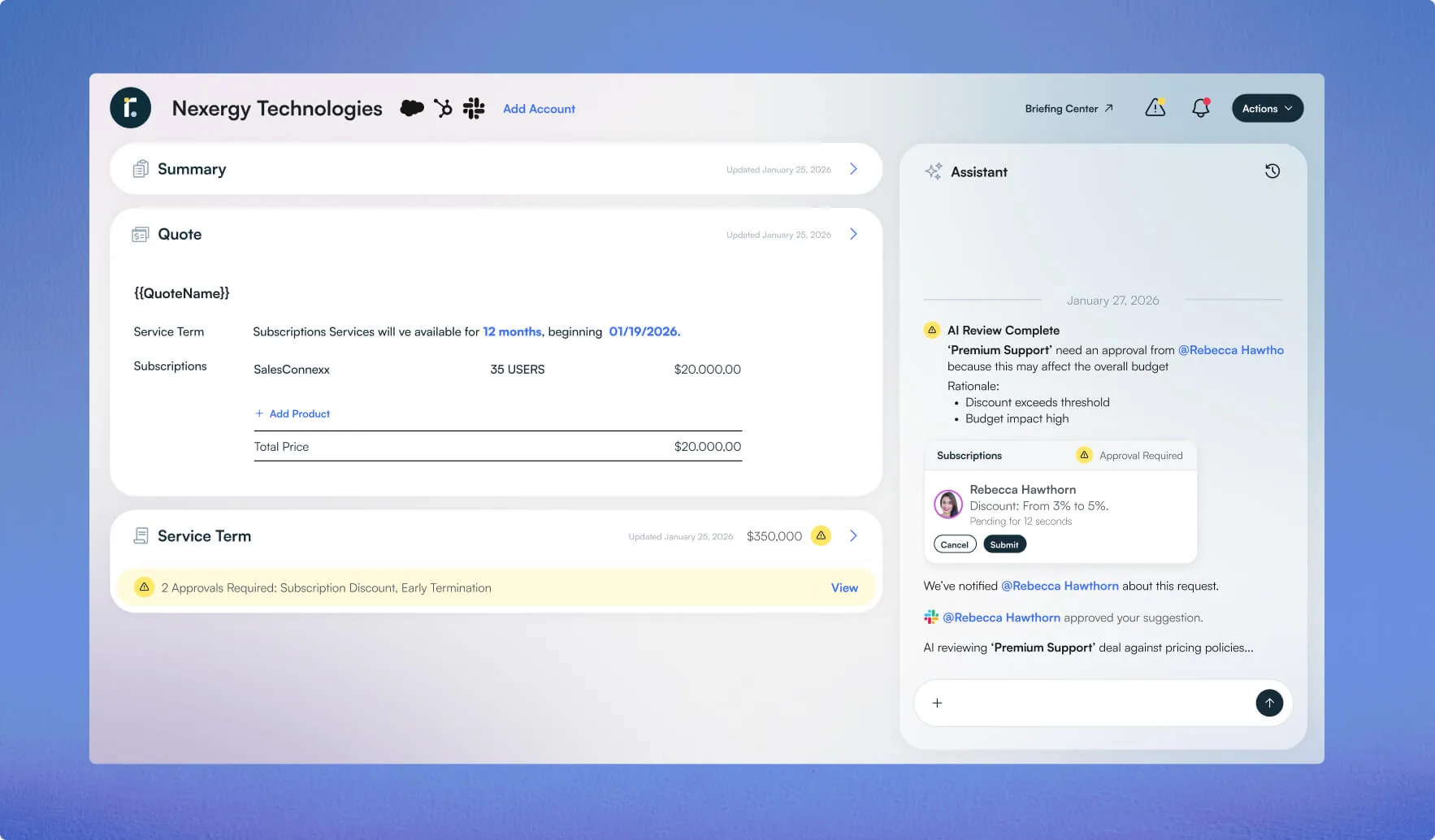This screenshot has width=1435, height=840.
Task: Click the Approval Required warning icon
Action: click(1084, 455)
